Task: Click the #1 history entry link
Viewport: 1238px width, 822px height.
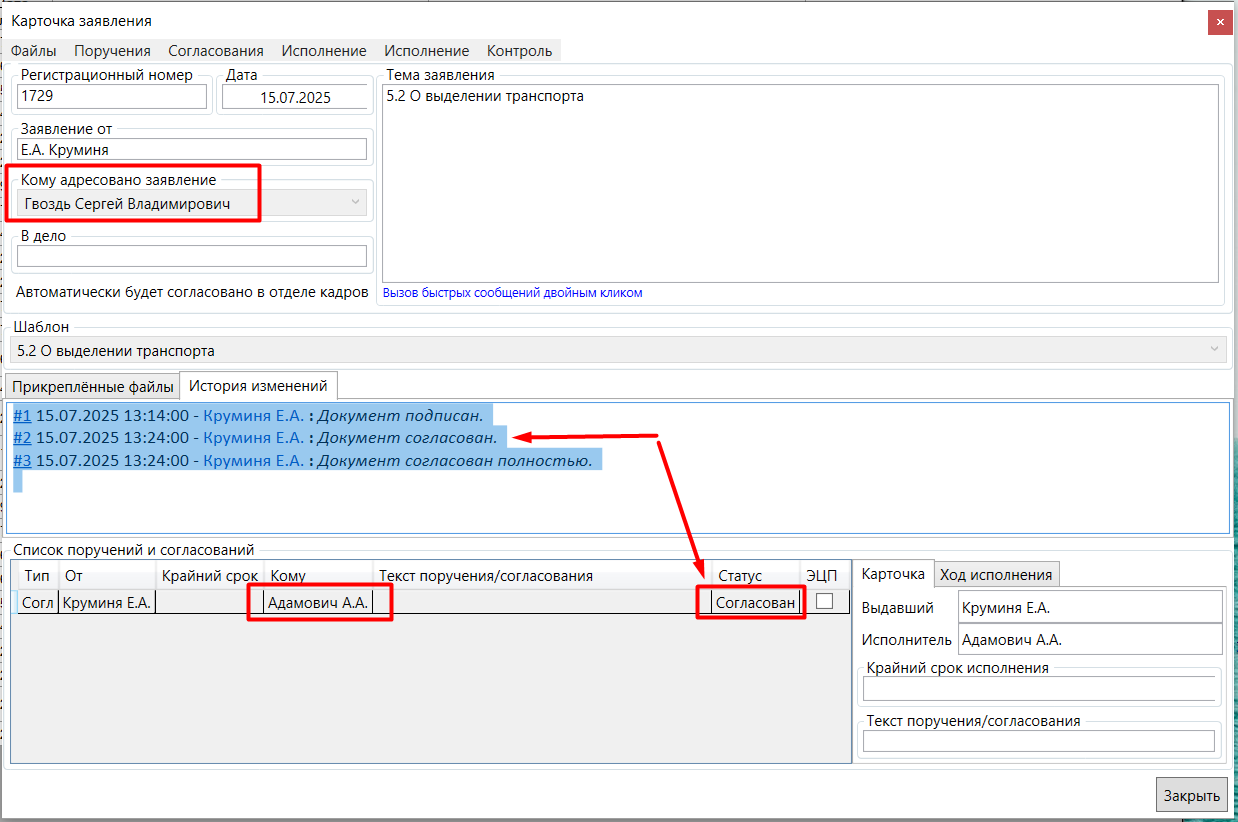Action: pos(22,416)
